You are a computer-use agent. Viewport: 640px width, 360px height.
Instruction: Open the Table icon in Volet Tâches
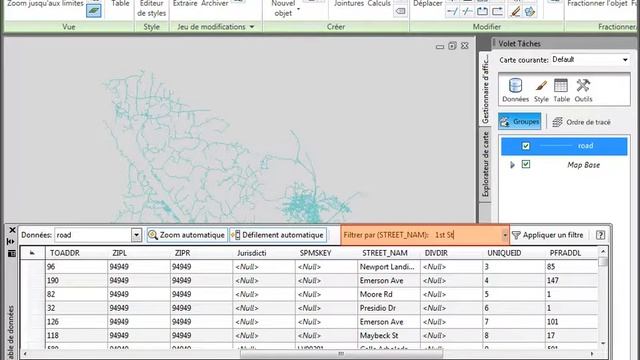pos(561,90)
